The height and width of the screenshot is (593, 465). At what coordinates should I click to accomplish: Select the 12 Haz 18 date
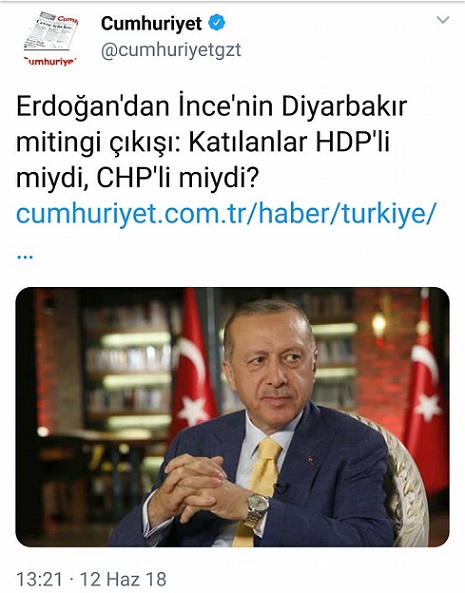click(x=123, y=579)
